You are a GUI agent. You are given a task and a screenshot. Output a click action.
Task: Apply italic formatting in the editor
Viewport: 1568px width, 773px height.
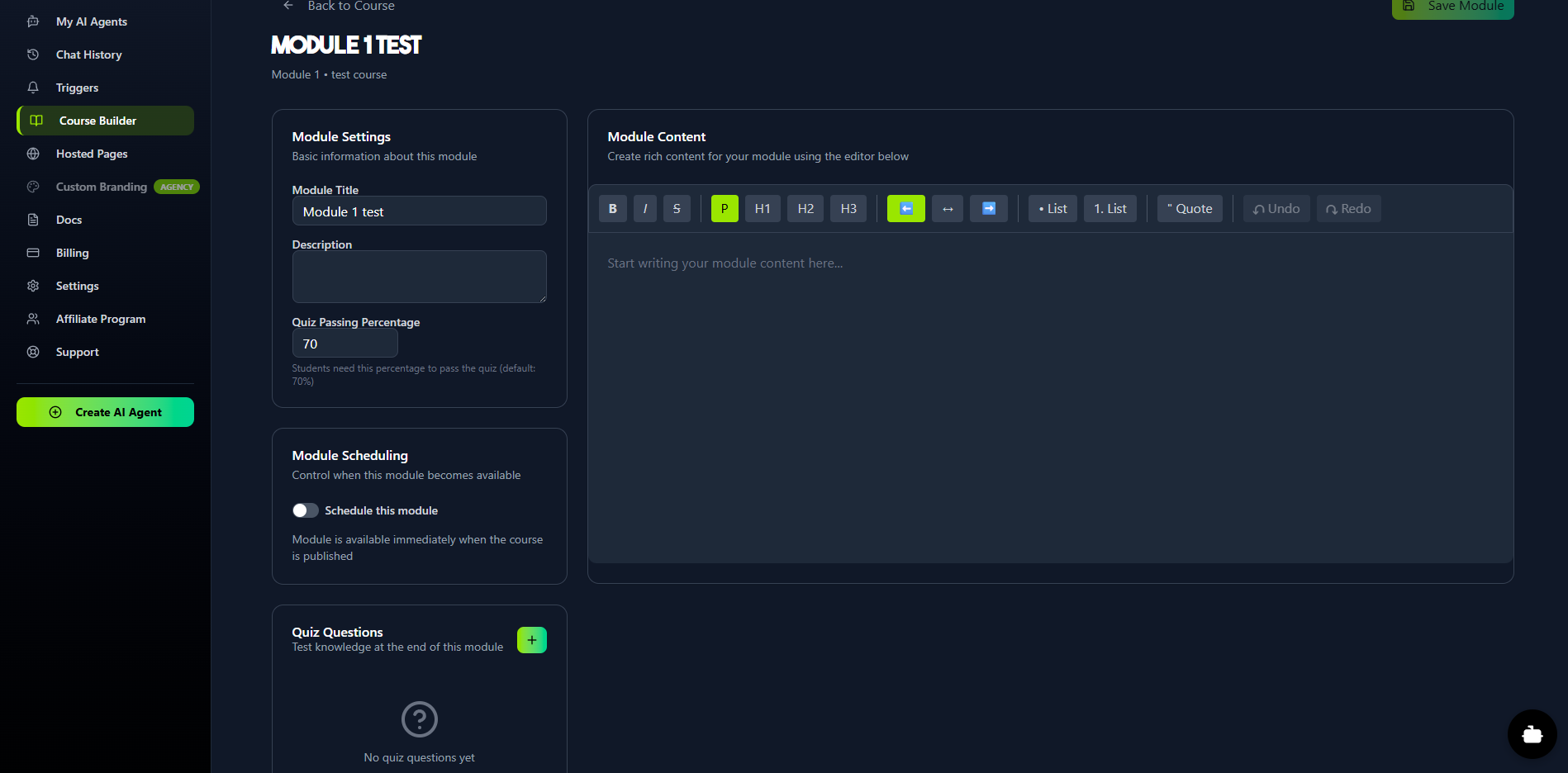644,209
